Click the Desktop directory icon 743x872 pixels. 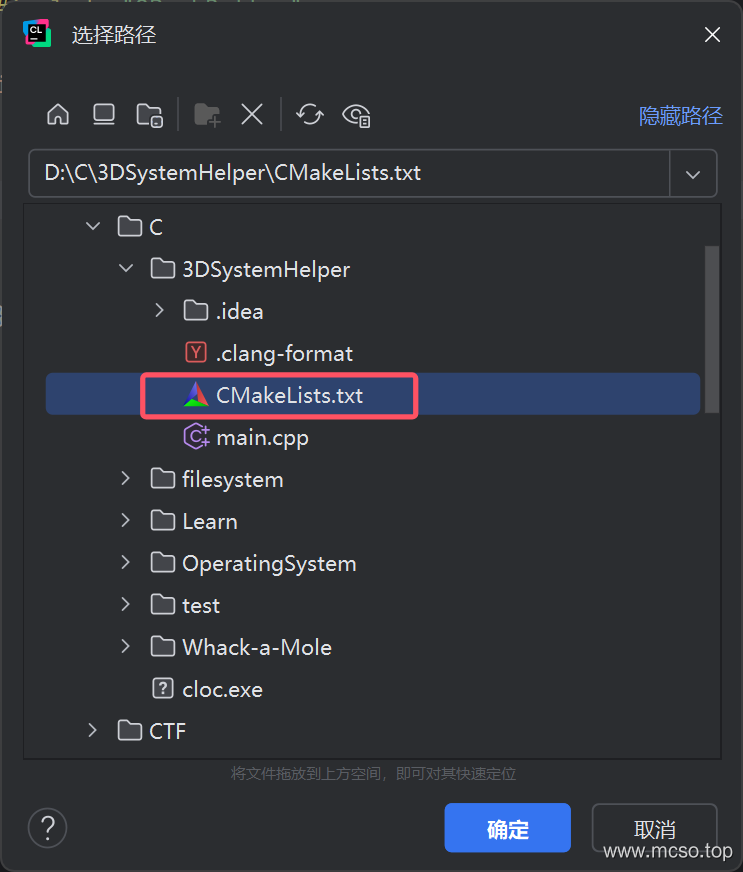104,115
